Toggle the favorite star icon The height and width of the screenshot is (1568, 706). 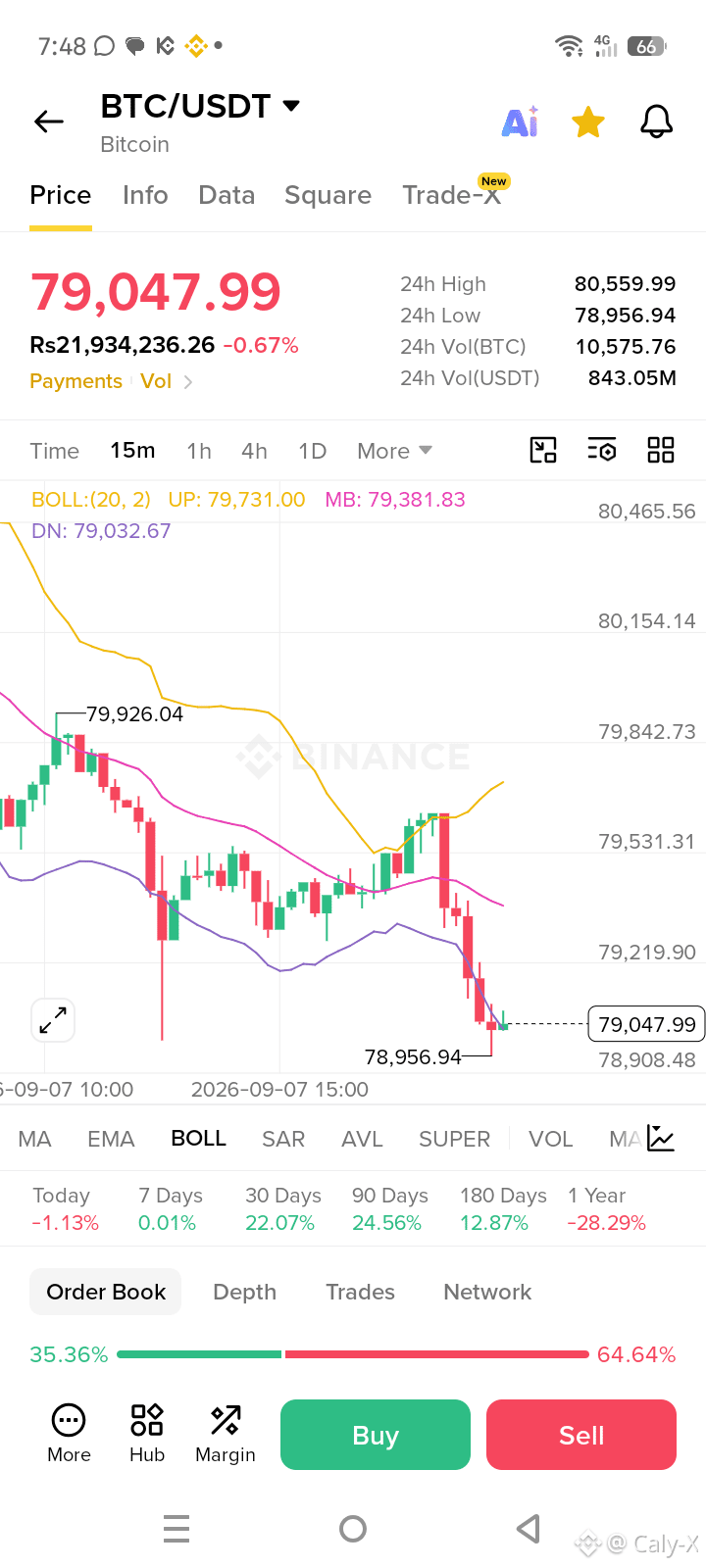coord(588,122)
